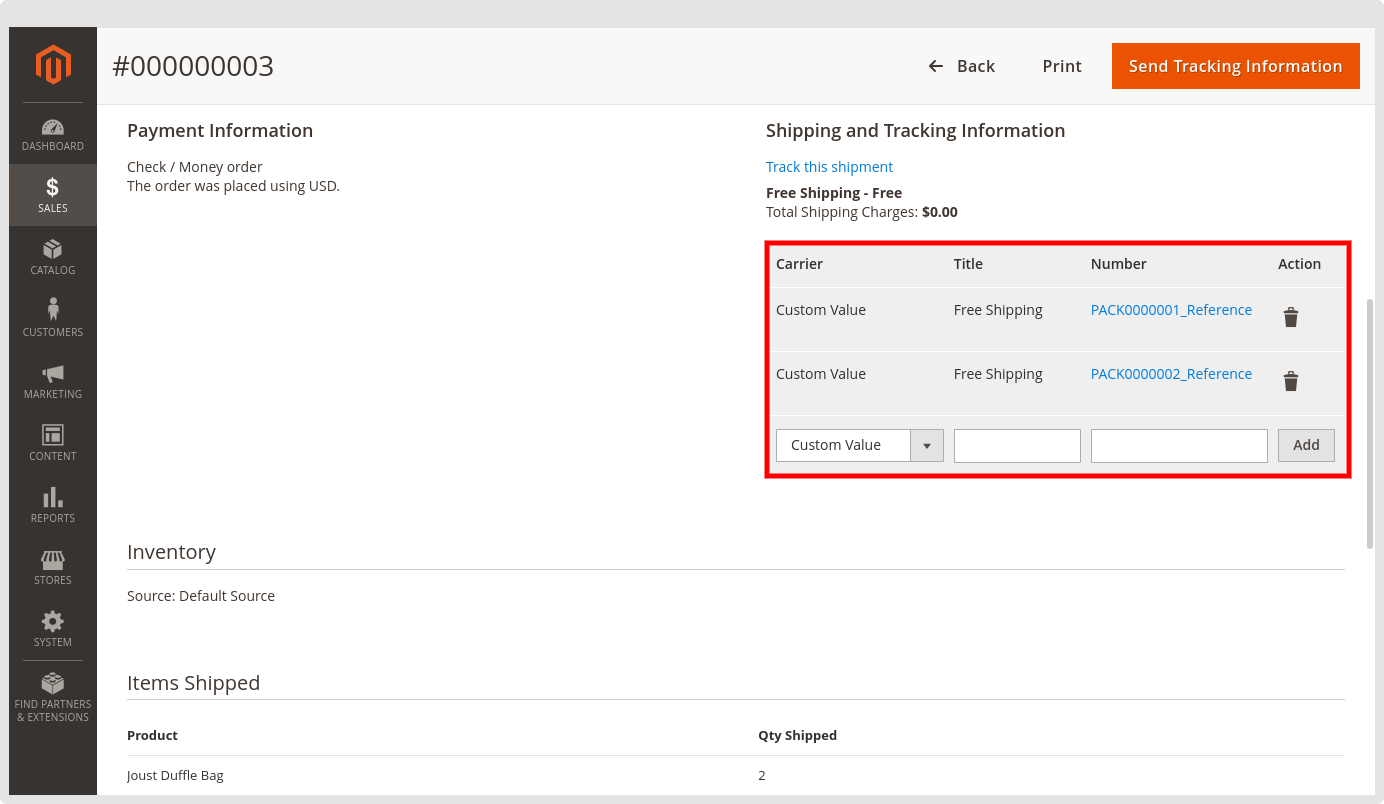Open Find Partners & Extensions
This screenshot has height=804, width=1384.
[53, 697]
